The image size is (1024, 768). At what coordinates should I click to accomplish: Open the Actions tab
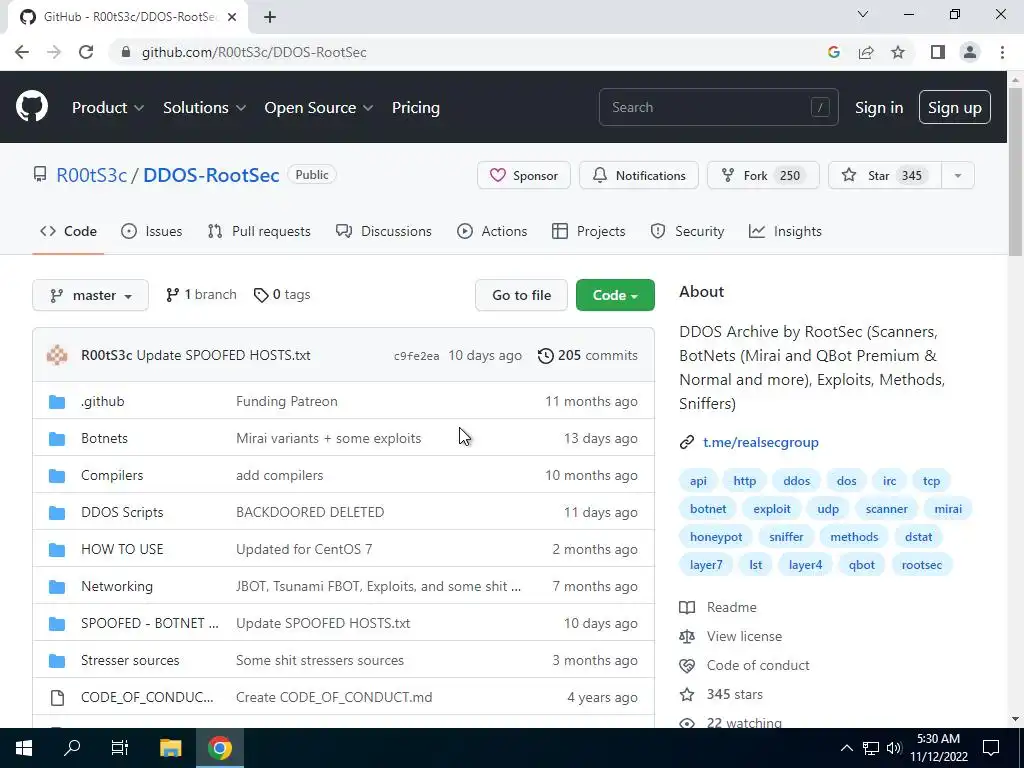point(492,231)
